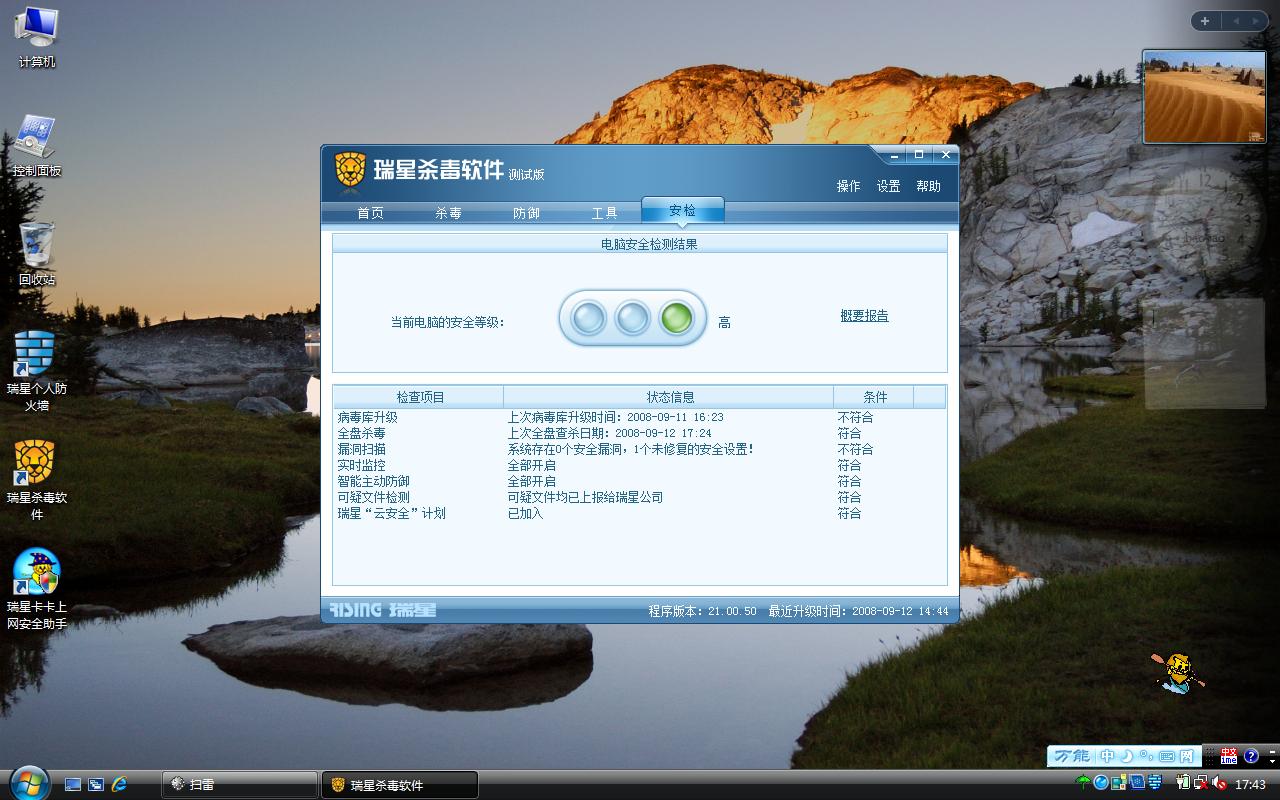Click the language bar help question mark

tap(1251, 756)
